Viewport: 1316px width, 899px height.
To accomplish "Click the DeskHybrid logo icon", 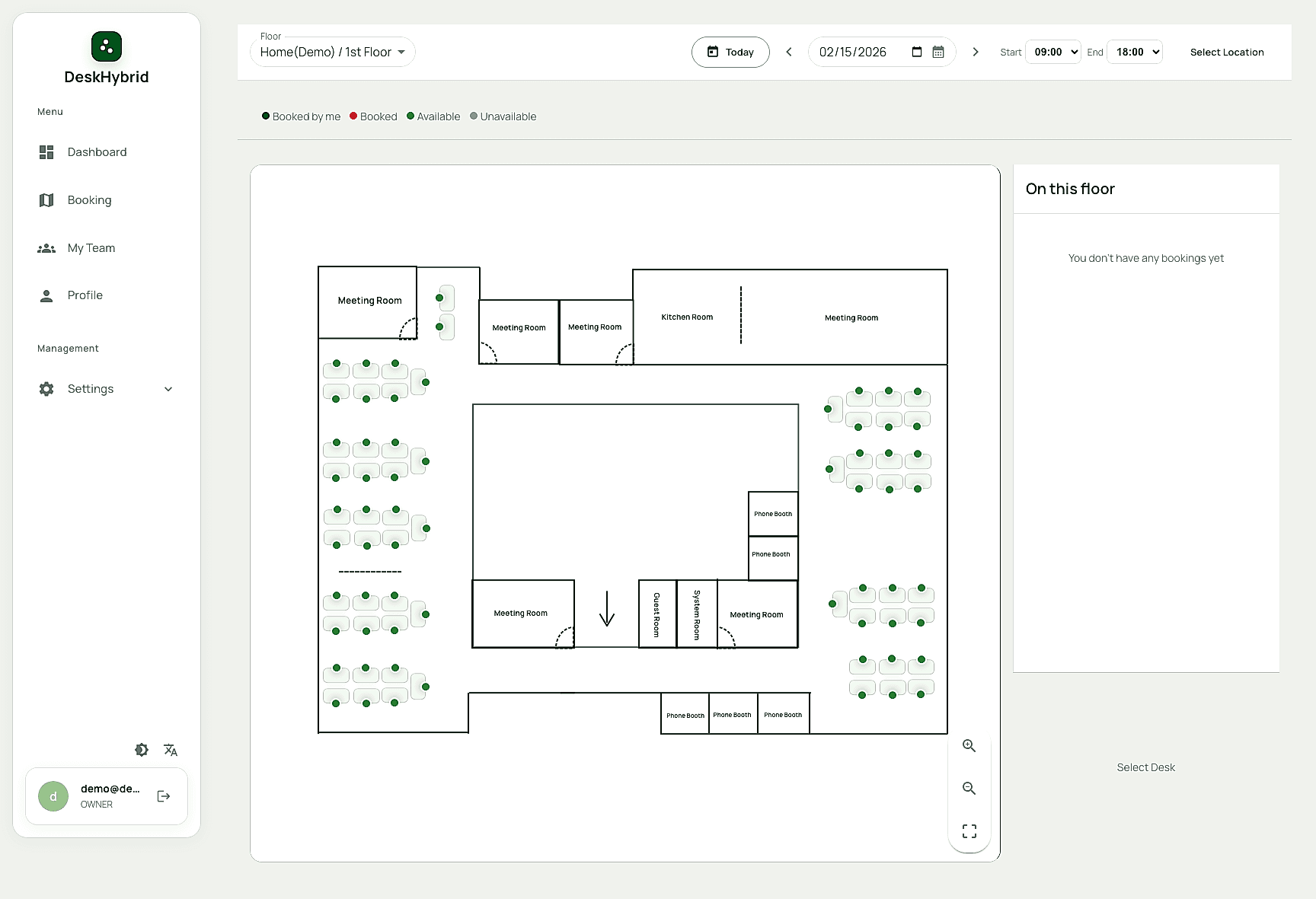I will [x=106, y=46].
